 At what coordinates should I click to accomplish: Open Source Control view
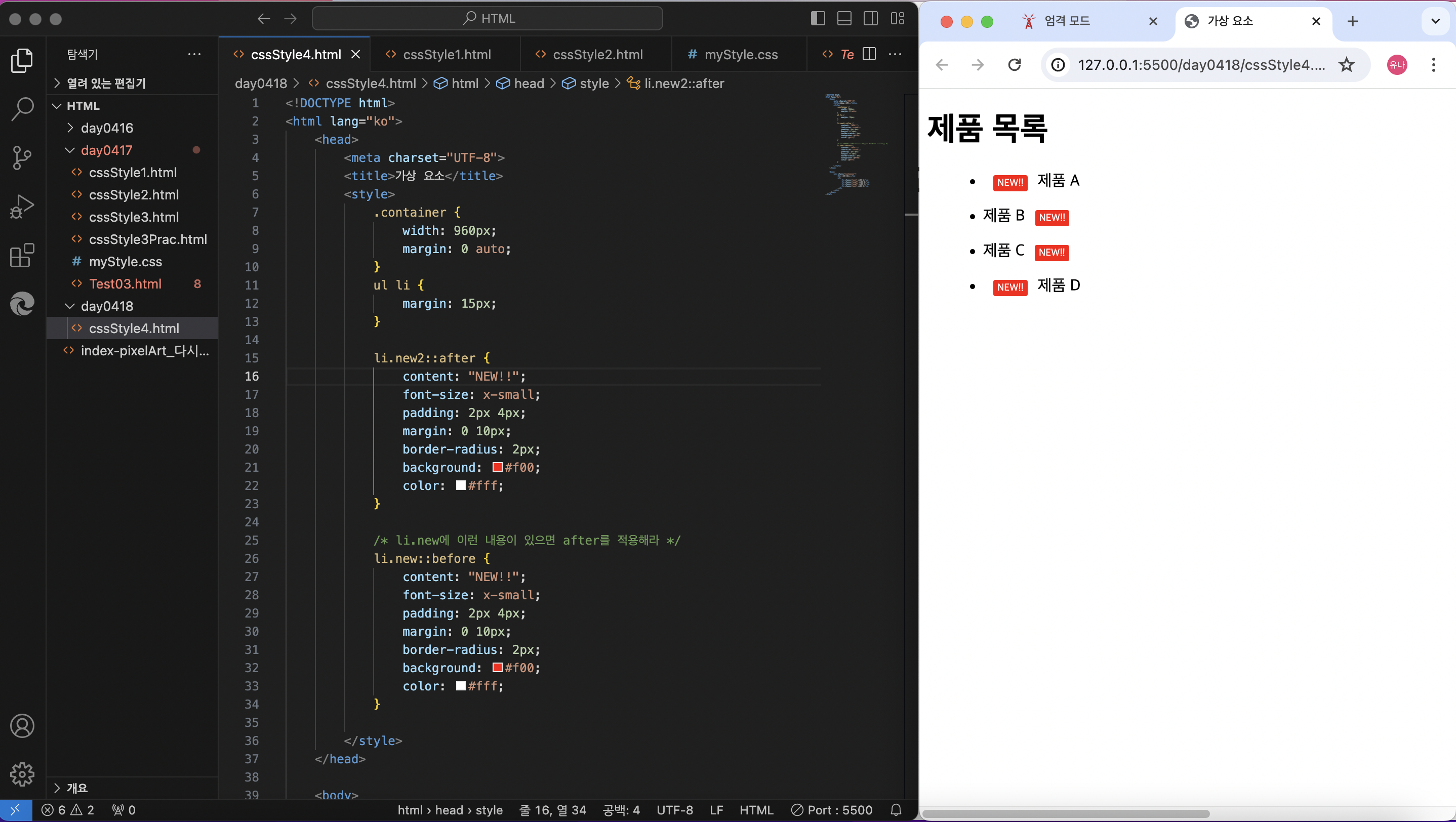pyautogui.click(x=22, y=157)
